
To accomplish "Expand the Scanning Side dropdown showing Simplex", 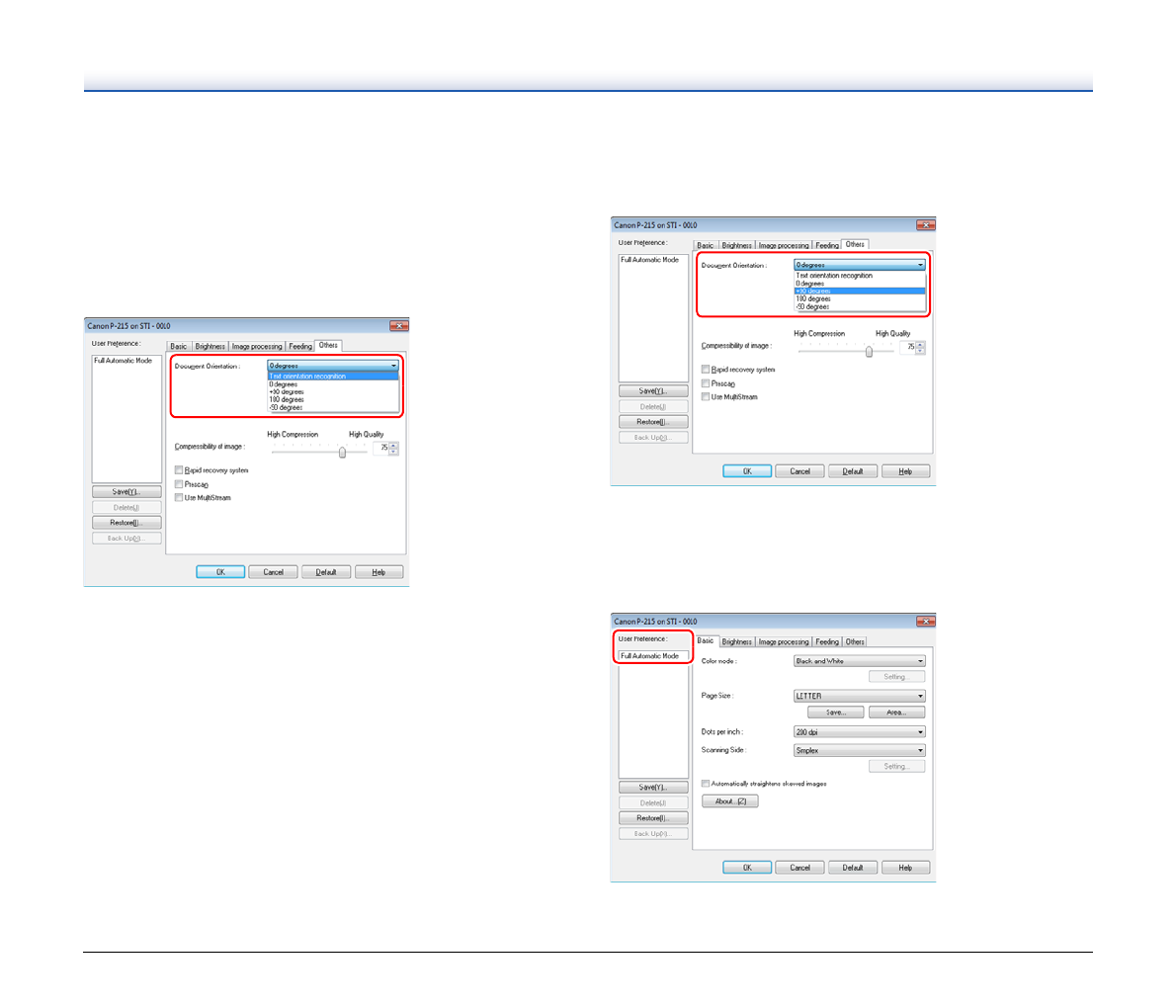I will tap(860, 750).
